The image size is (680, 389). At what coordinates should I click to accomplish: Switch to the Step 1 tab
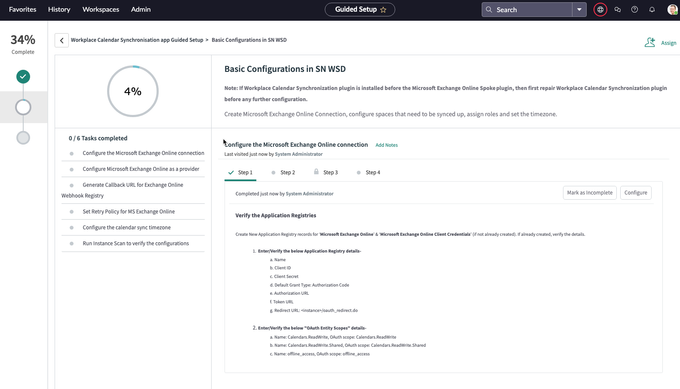click(240, 172)
